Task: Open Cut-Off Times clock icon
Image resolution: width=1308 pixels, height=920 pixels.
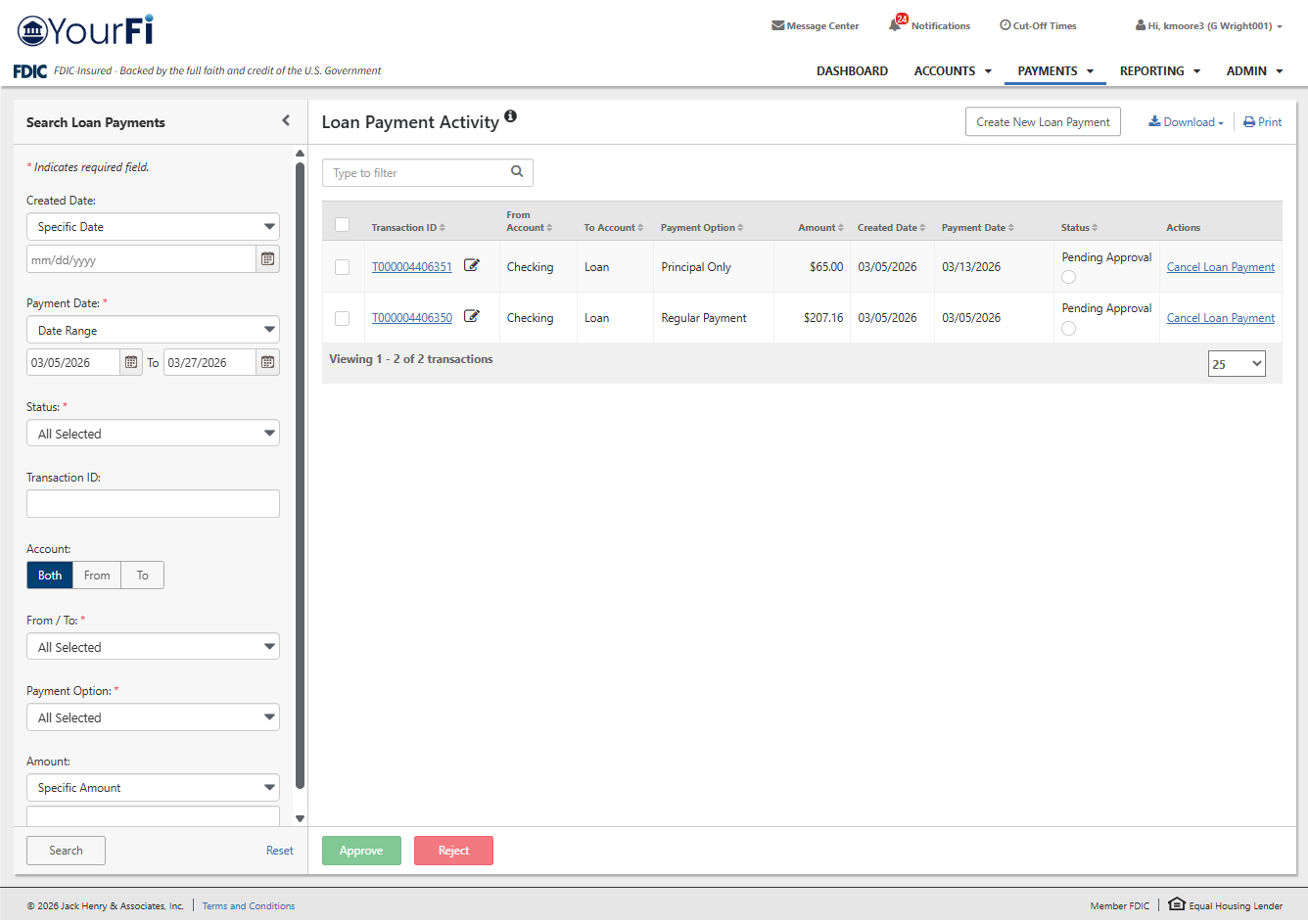Action: click(x=1005, y=26)
